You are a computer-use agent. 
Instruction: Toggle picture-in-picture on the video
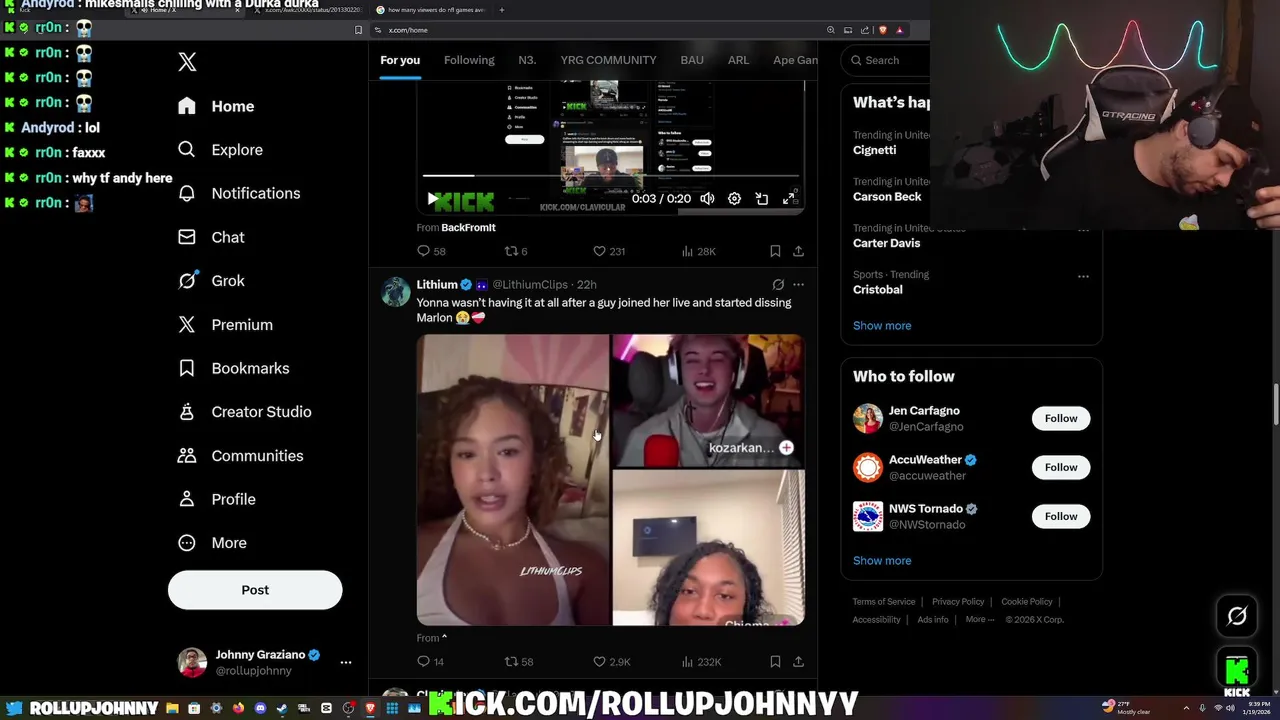[762, 199]
